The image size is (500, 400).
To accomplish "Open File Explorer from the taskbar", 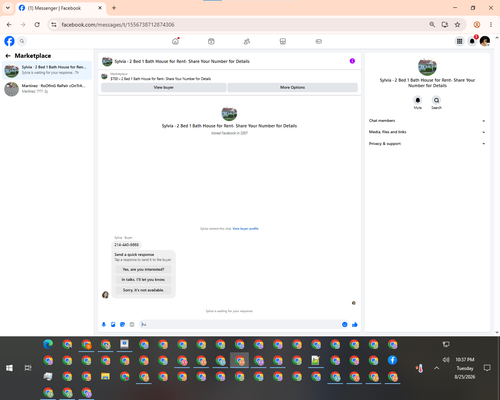I will pos(105,376).
